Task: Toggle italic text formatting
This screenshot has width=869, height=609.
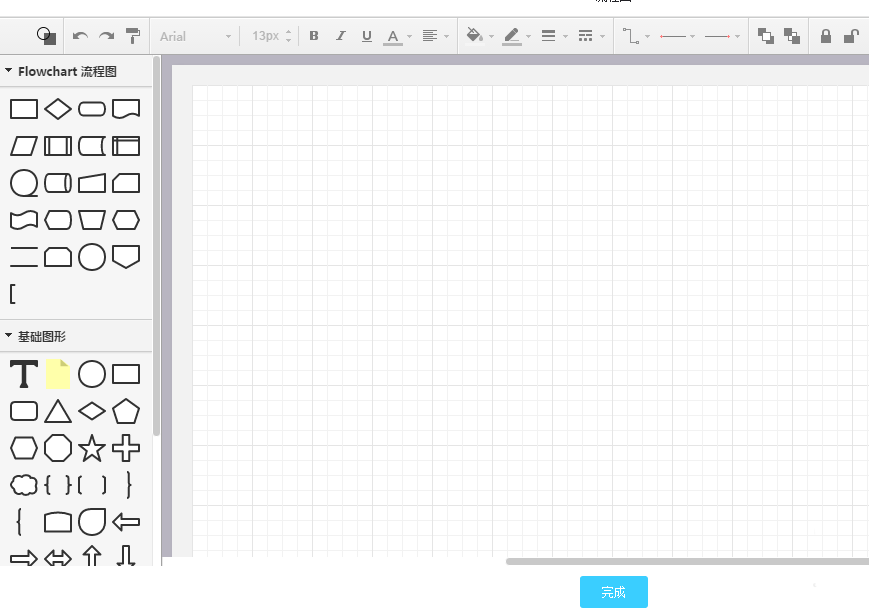Action: [340, 36]
